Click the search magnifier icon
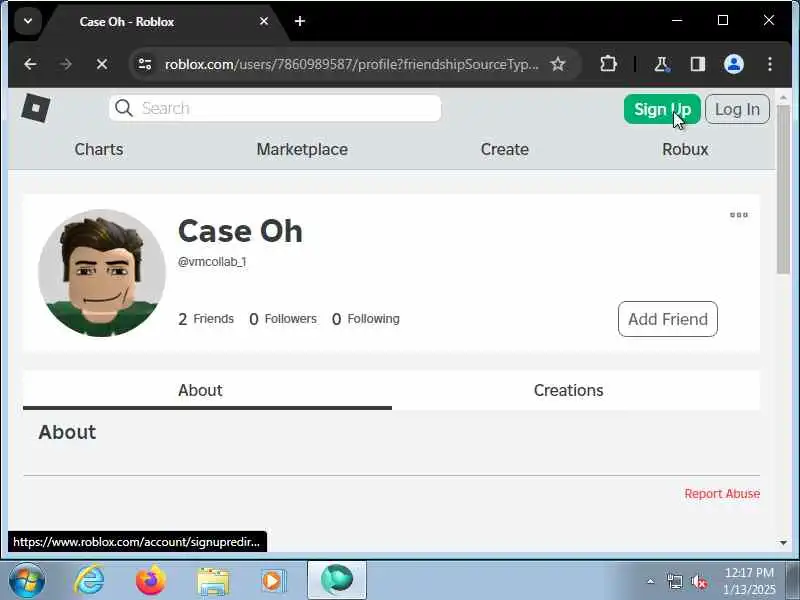This screenshot has width=800, height=600. coord(123,108)
